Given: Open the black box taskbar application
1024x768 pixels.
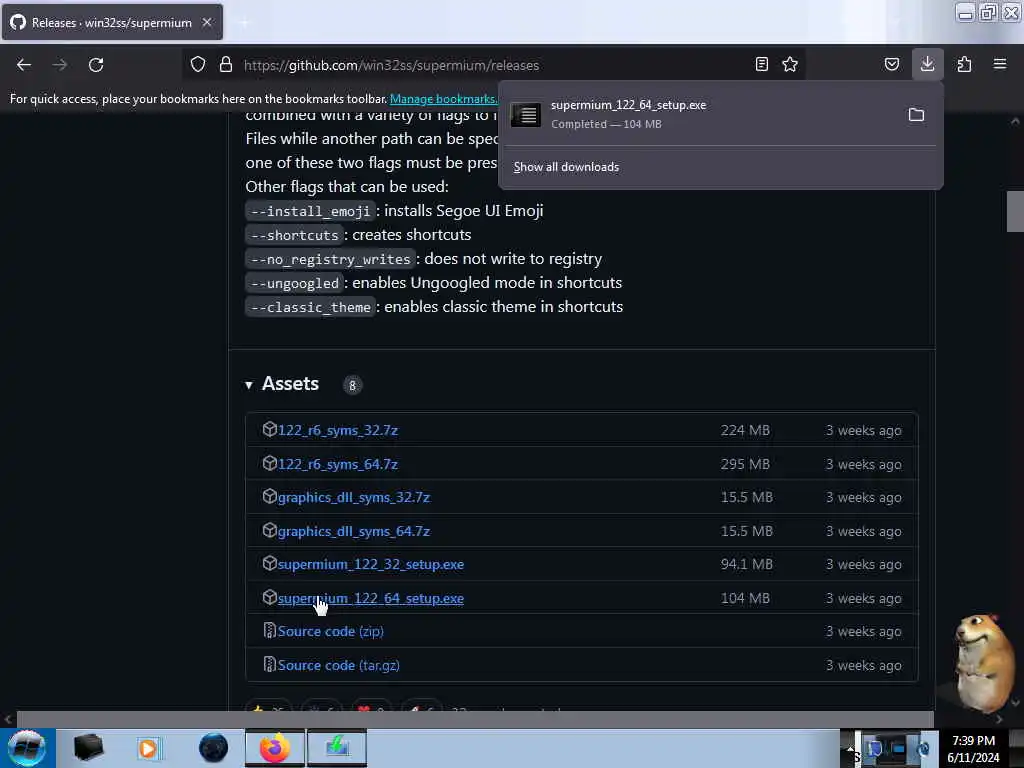Looking at the screenshot, I should [88, 748].
